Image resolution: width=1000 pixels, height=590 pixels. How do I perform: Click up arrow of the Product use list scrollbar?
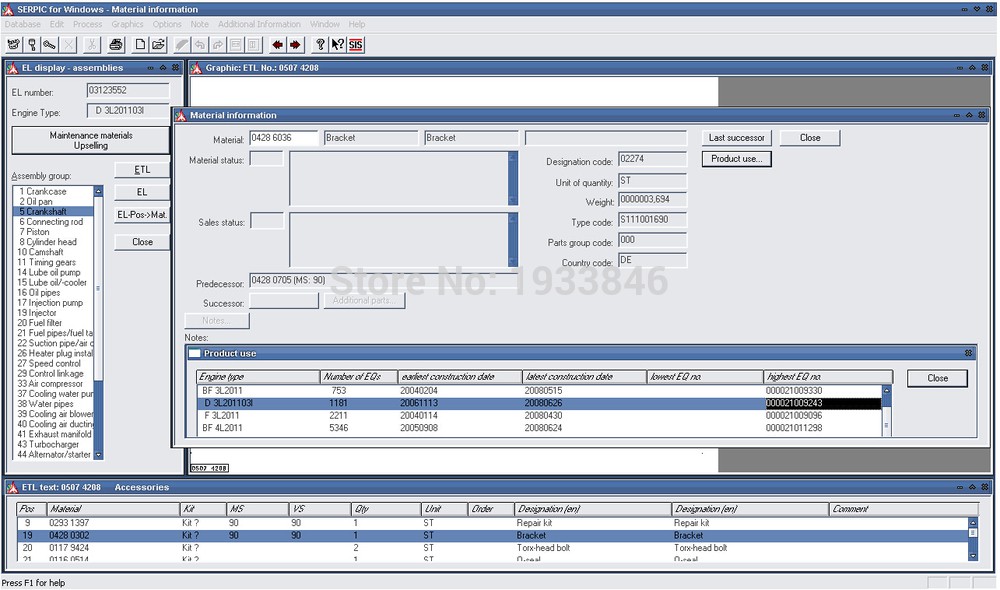point(886,390)
